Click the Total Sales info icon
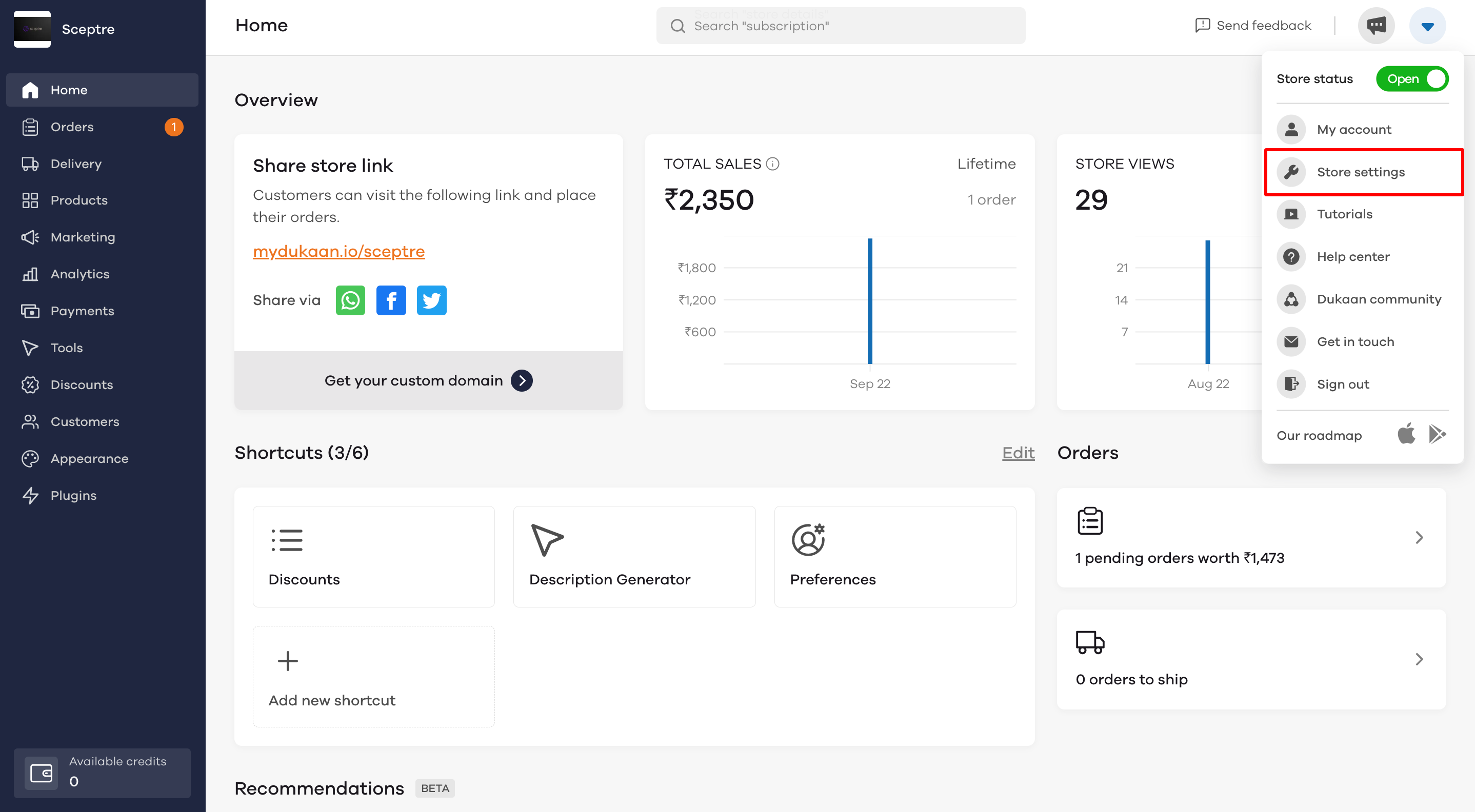This screenshot has height=812, width=1475. tap(772, 164)
